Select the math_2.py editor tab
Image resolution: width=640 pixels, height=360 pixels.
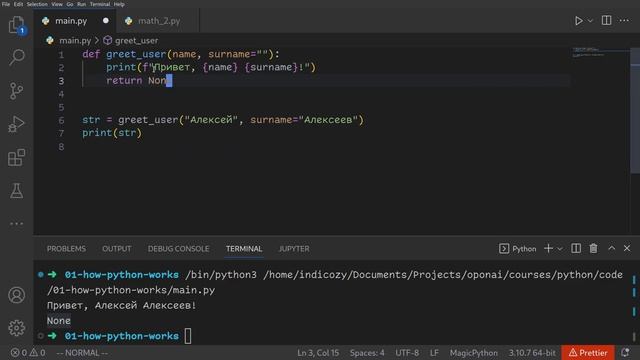pyautogui.click(x=159, y=21)
